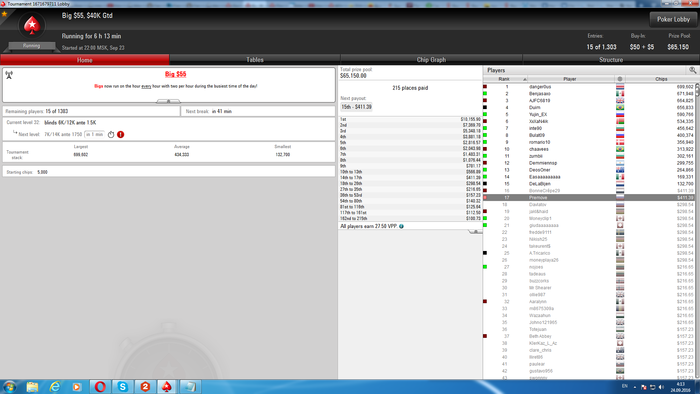Select player DeLaBjen
700x394 pixels.
pos(589,184)
